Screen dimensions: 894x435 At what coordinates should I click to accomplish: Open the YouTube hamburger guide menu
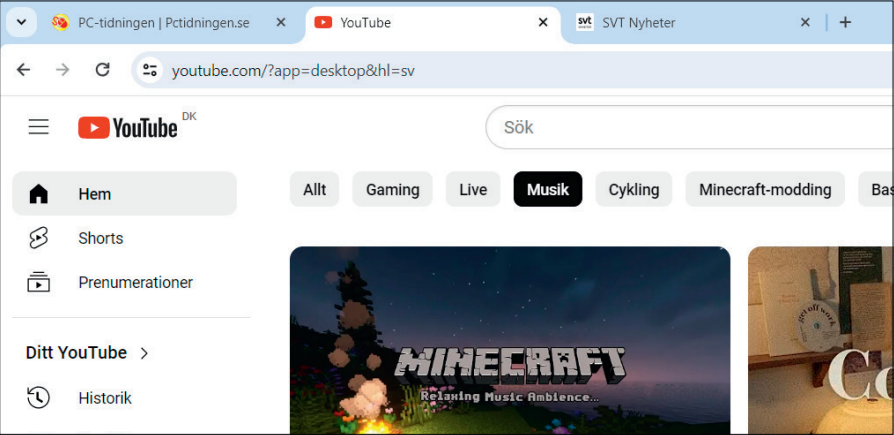click(x=39, y=127)
